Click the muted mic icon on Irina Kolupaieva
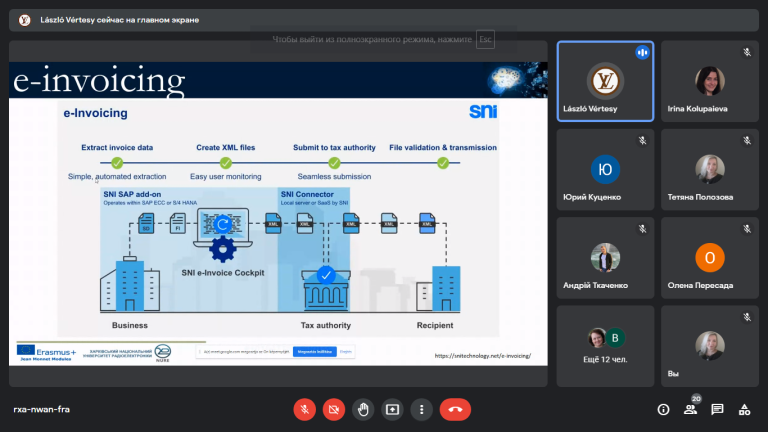This screenshot has height=432, width=768. click(746, 52)
